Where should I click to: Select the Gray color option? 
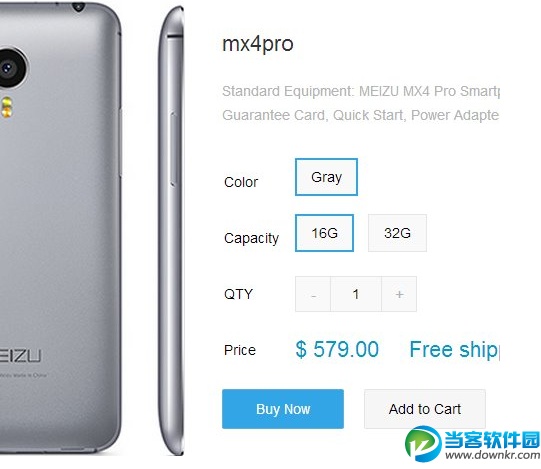coord(326,177)
